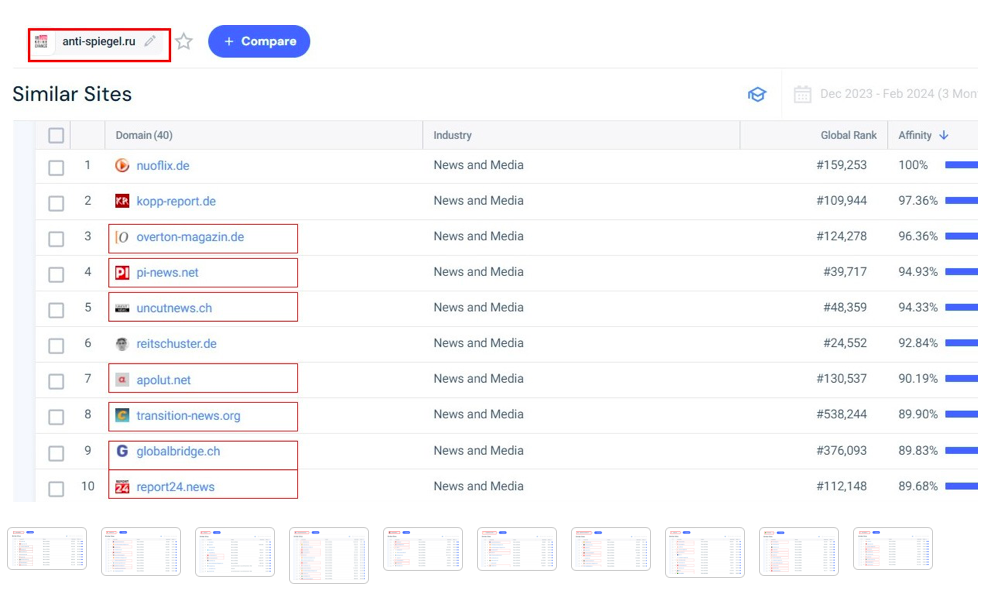Click the kopp-report.de favicon icon
The image size is (1003, 594).
tap(122, 201)
